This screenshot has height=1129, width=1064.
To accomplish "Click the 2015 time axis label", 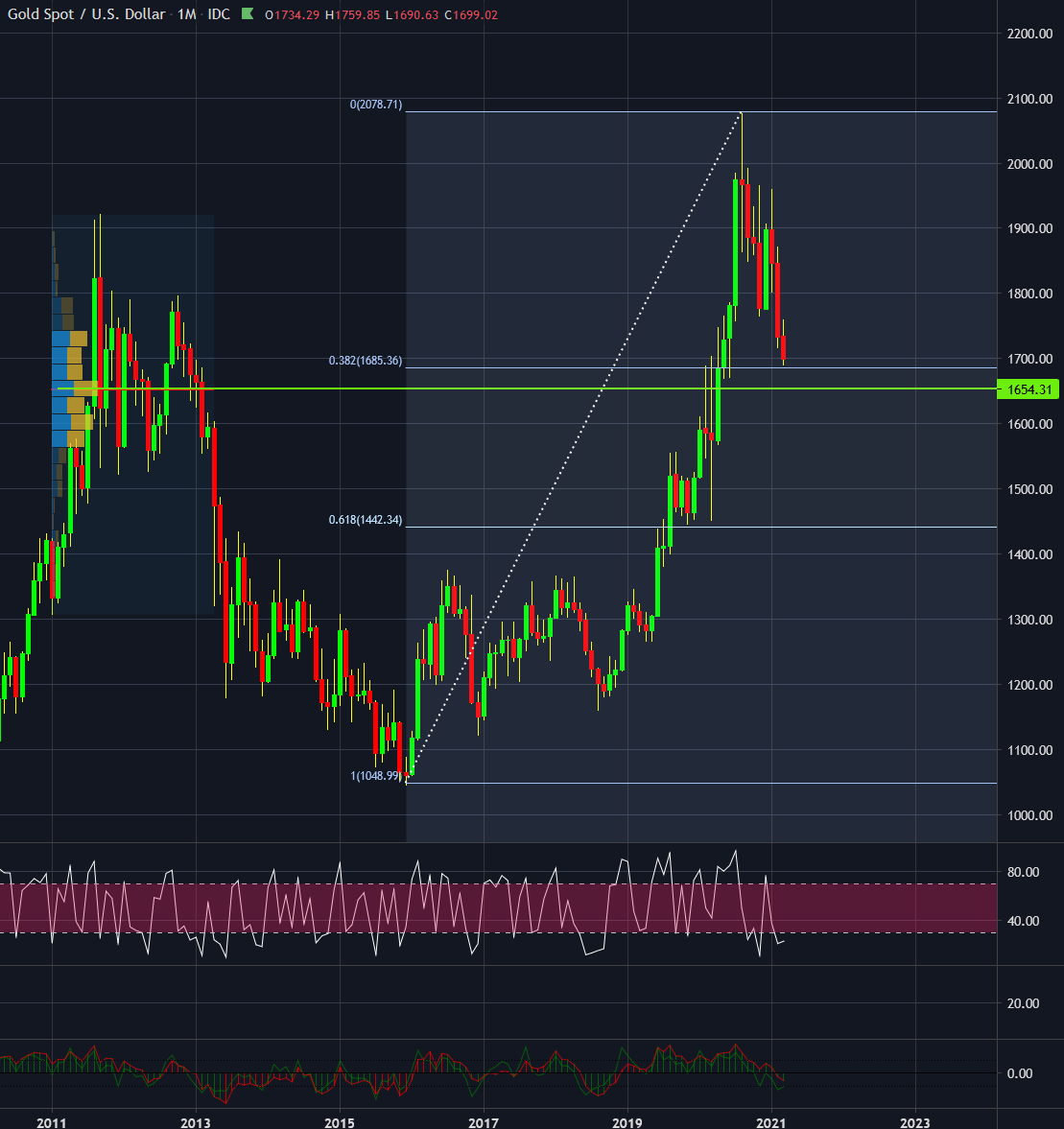I will click(x=340, y=1122).
